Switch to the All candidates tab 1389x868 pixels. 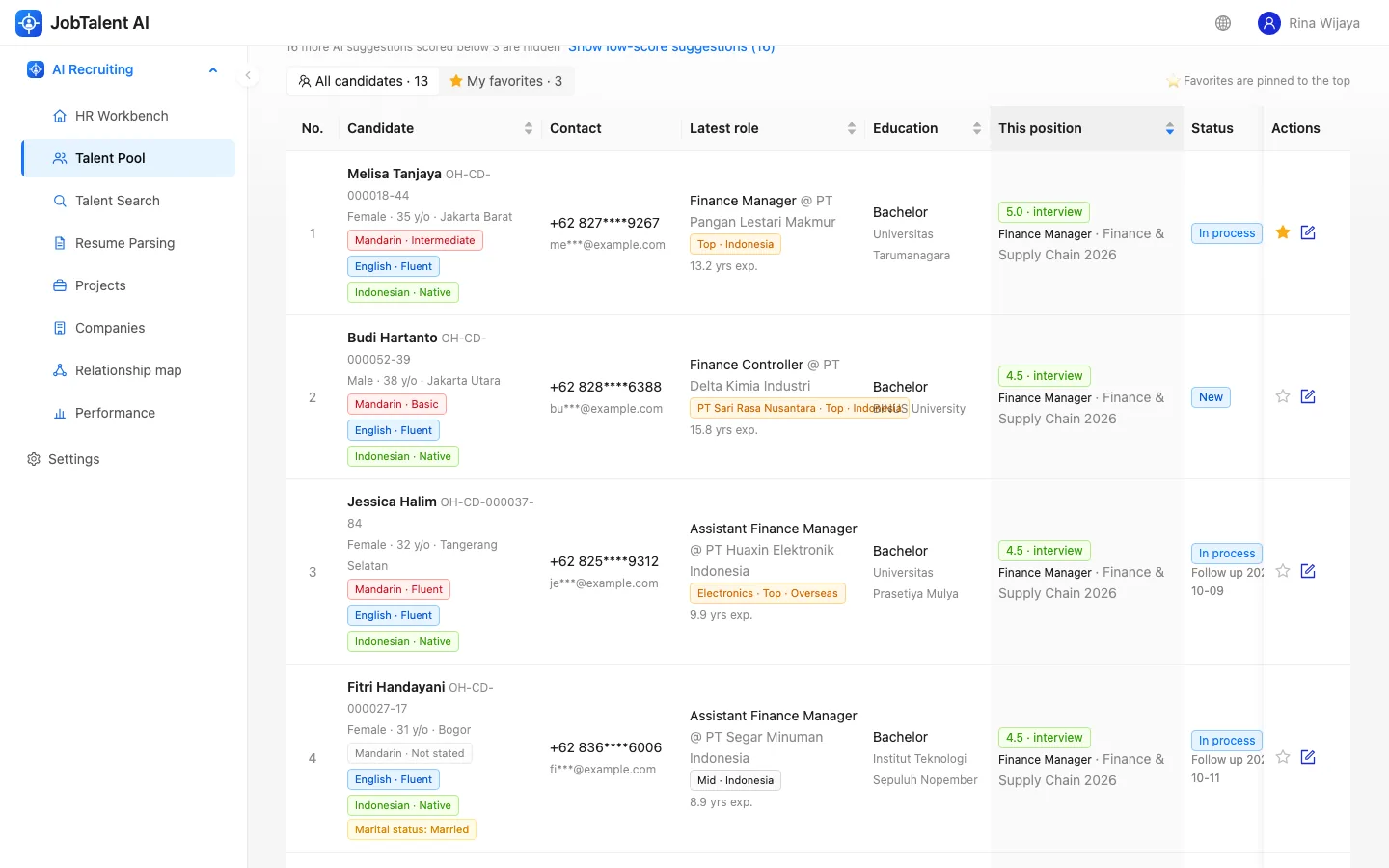tap(364, 81)
